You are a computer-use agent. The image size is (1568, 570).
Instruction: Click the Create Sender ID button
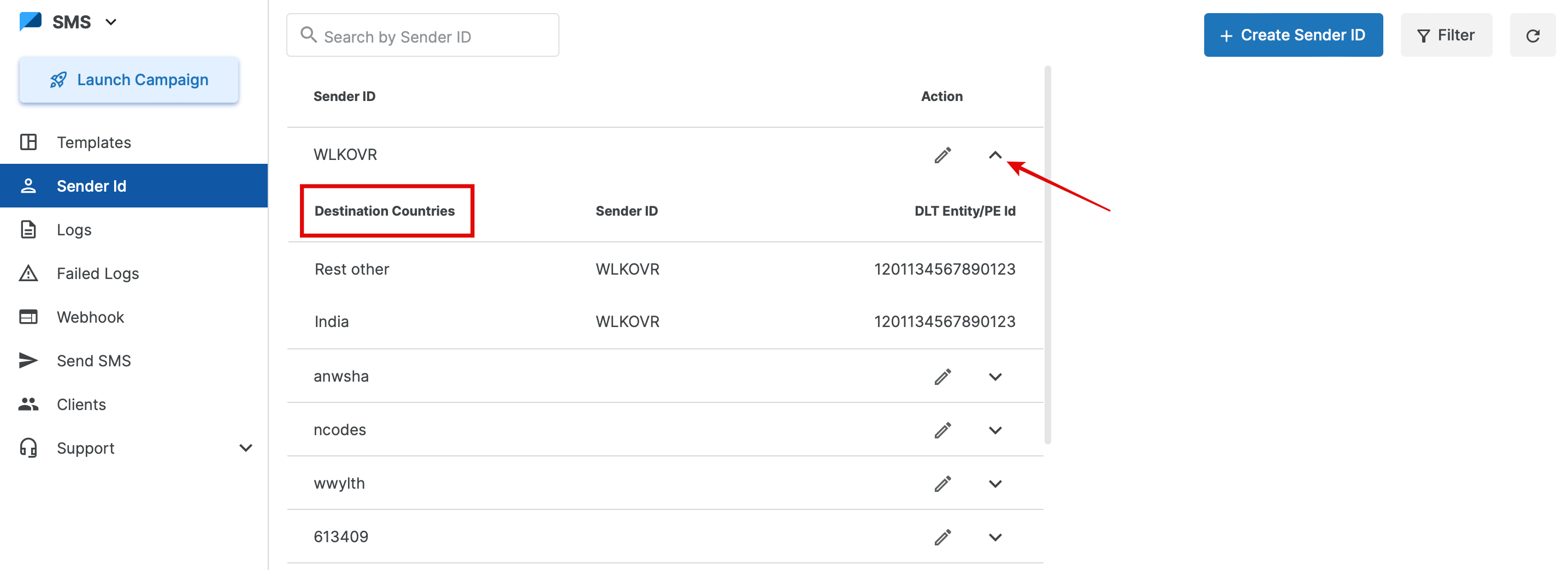pyautogui.click(x=1293, y=35)
